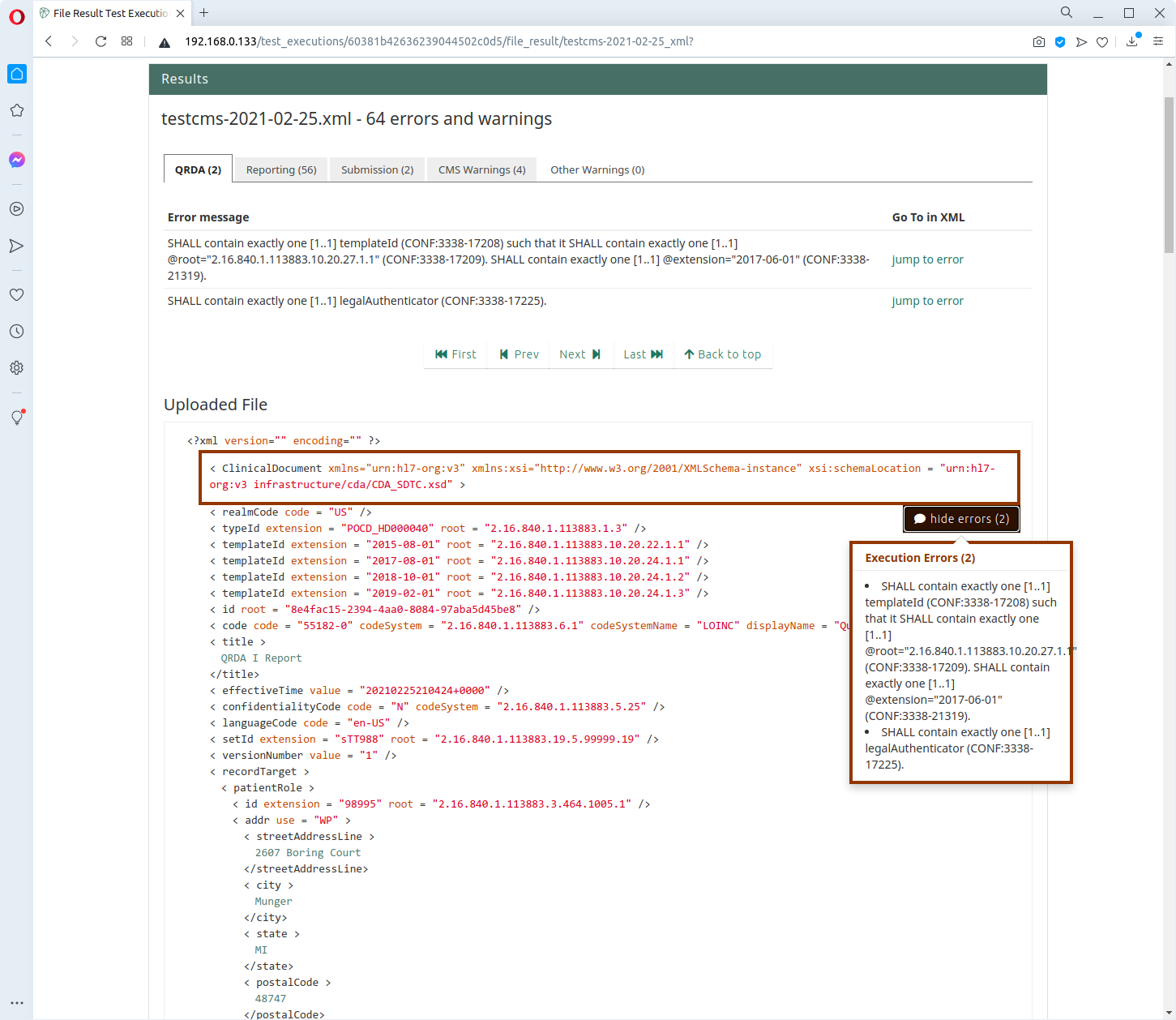The image size is (1176, 1020).
Task: Go to Next error
Action: 579,354
